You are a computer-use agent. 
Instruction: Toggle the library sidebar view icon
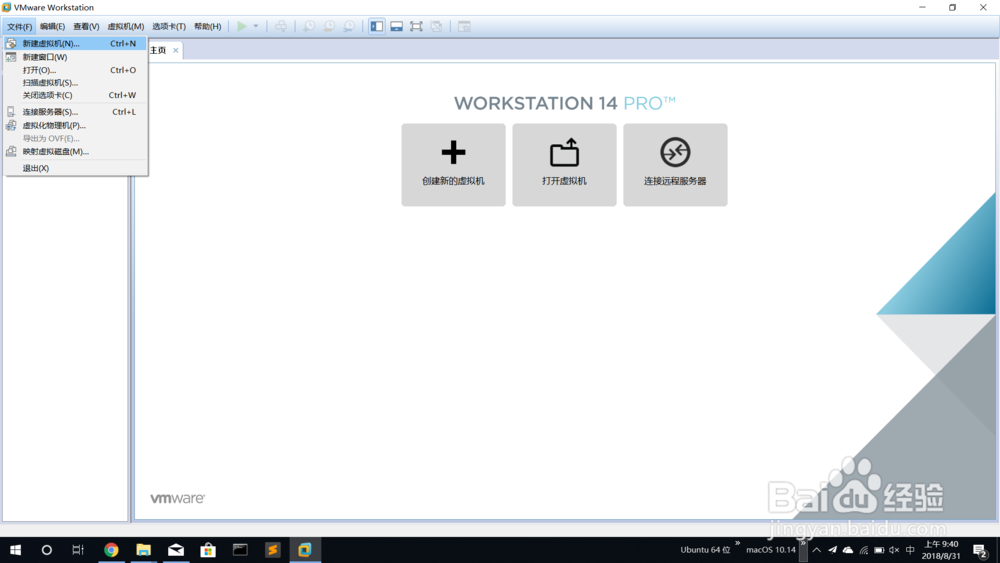tap(377, 26)
